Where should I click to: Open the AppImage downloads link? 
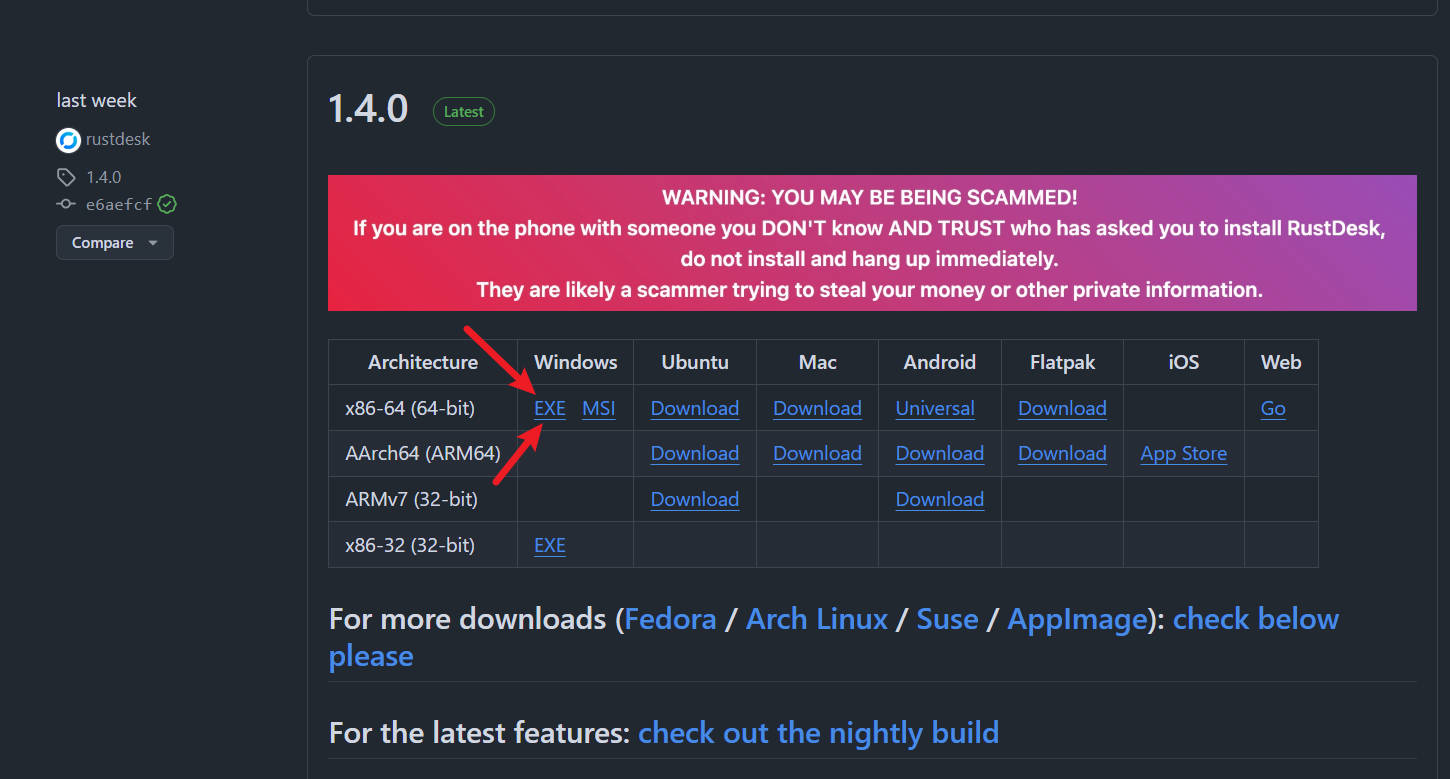coord(1077,620)
